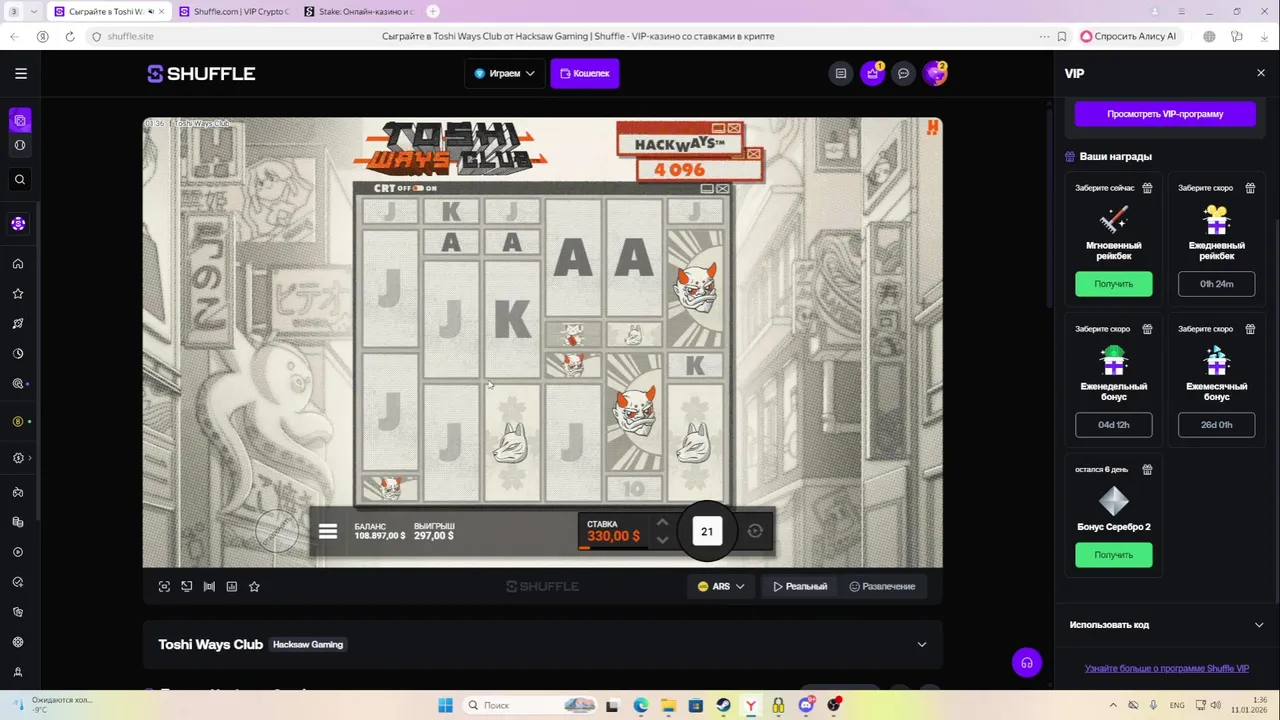Open the rocket icon in sidebar
The width and height of the screenshot is (1280, 720).
18,324
